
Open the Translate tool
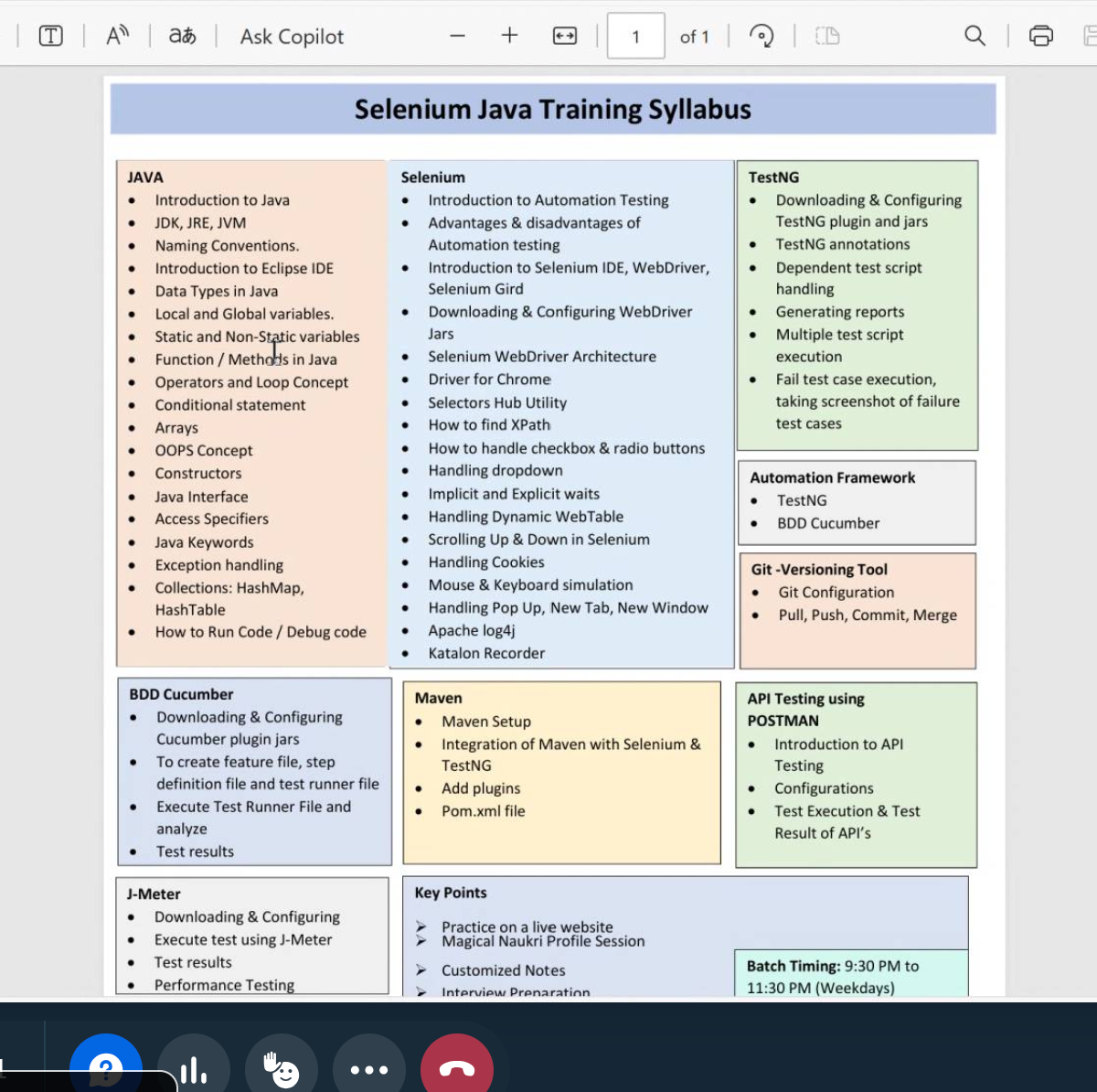[x=182, y=36]
